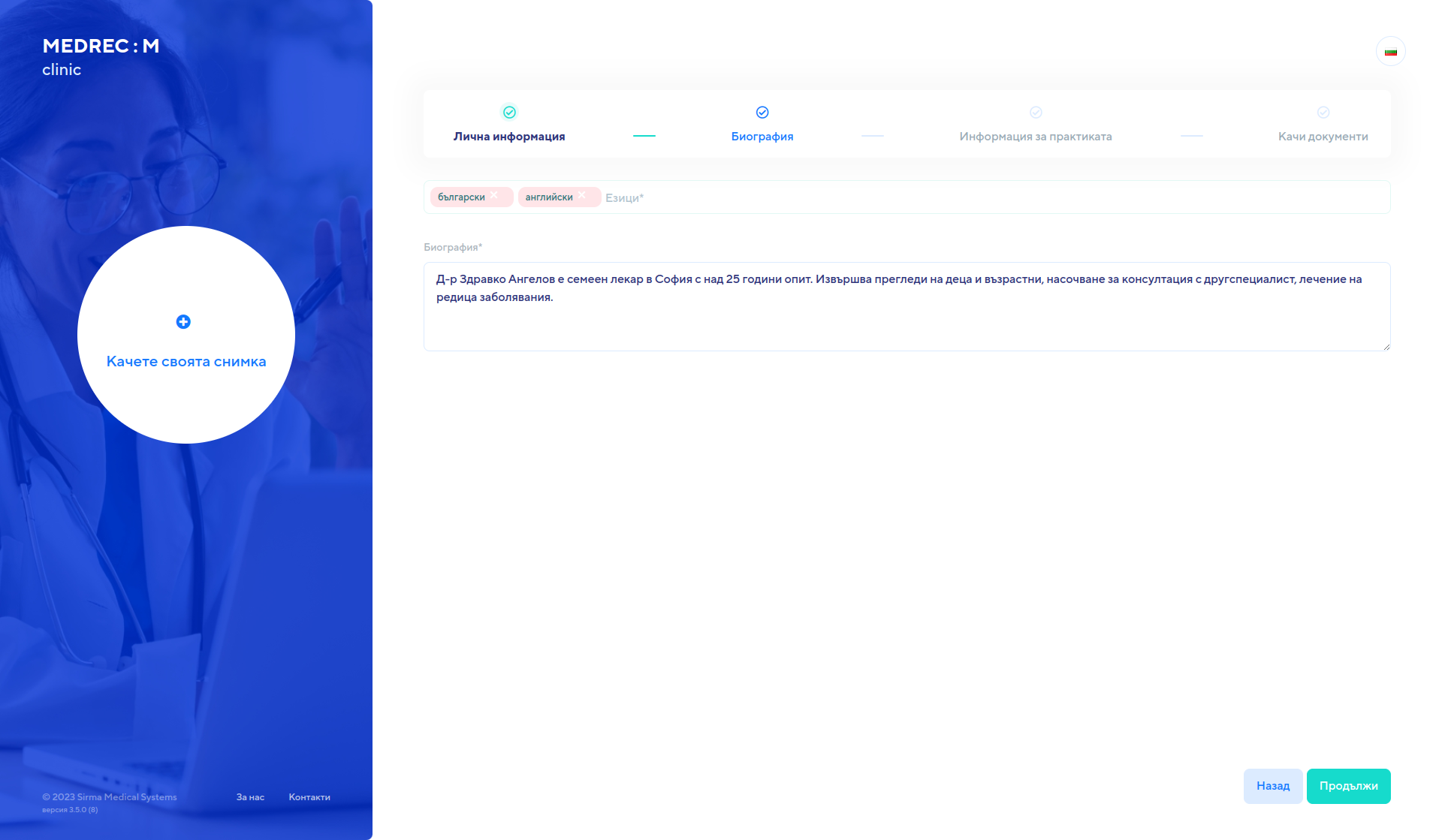Open the За нас link
This screenshot has height=840, width=1442.
(x=250, y=797)
